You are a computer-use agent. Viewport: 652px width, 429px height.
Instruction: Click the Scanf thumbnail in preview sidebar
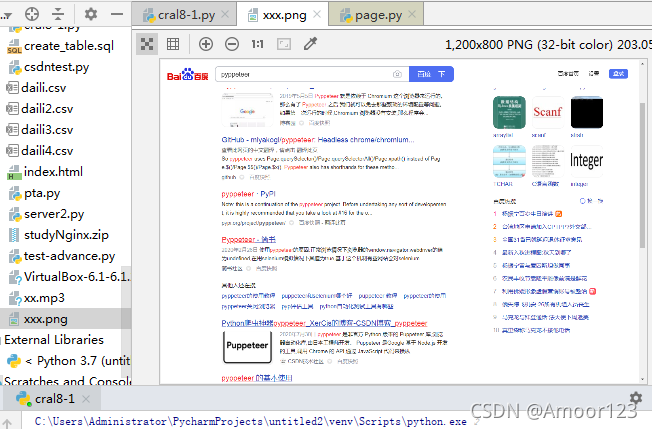coord(548,112)
